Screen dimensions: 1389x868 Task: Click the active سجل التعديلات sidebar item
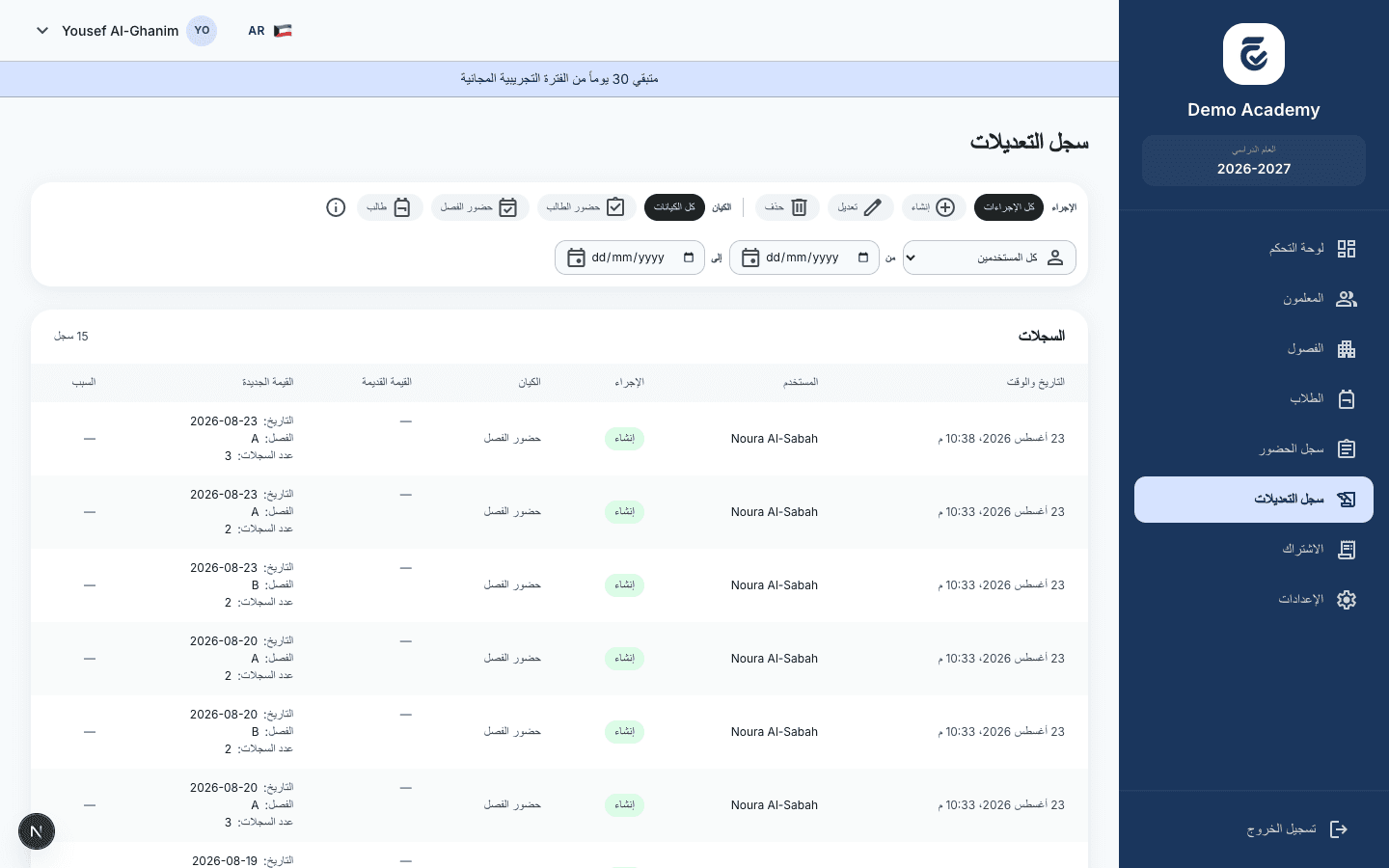[x=1254, y=500]
